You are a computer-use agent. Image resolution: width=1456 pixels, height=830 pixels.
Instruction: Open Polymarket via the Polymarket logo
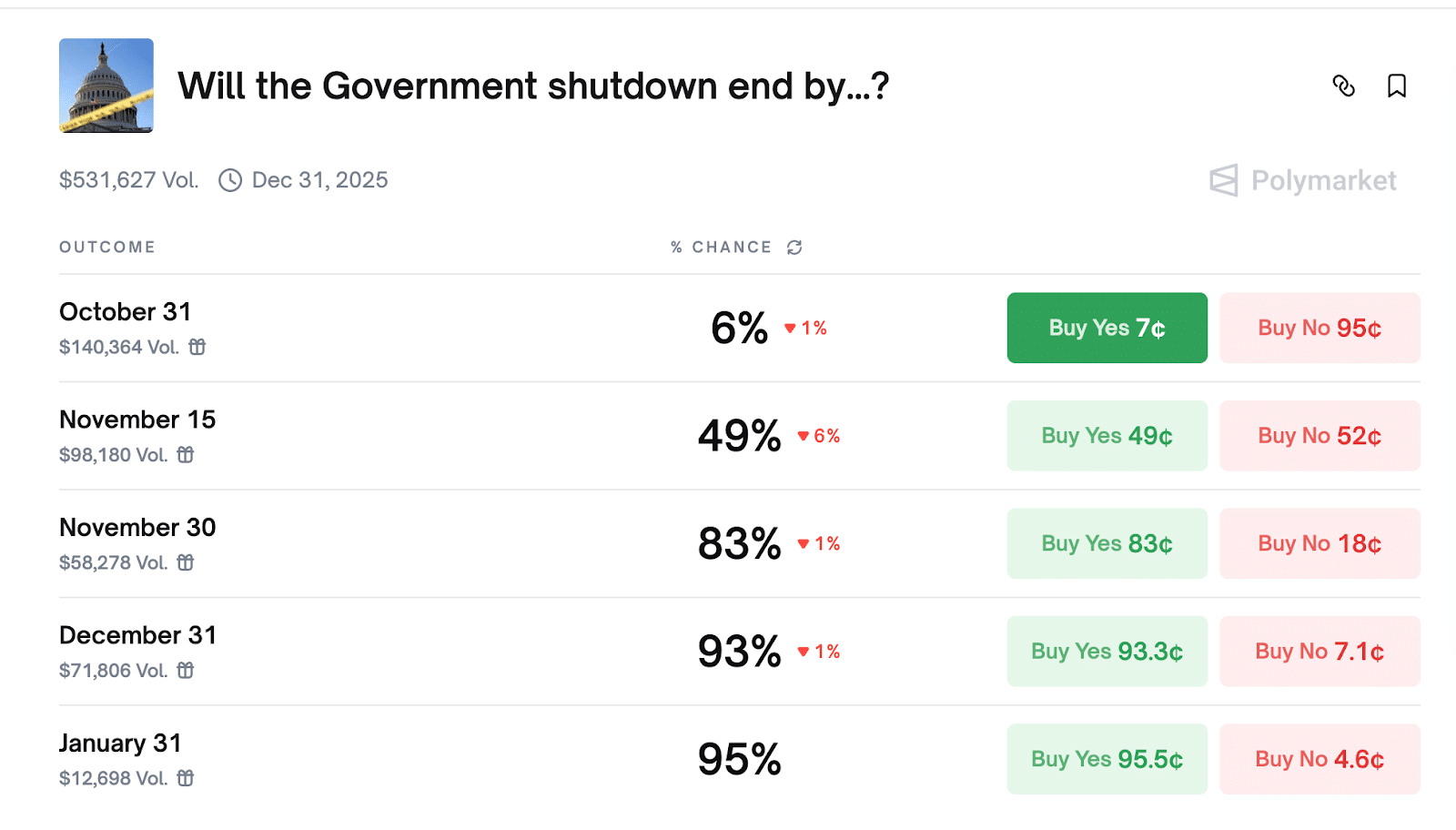pyautogui.click(x=1303, y=180)
